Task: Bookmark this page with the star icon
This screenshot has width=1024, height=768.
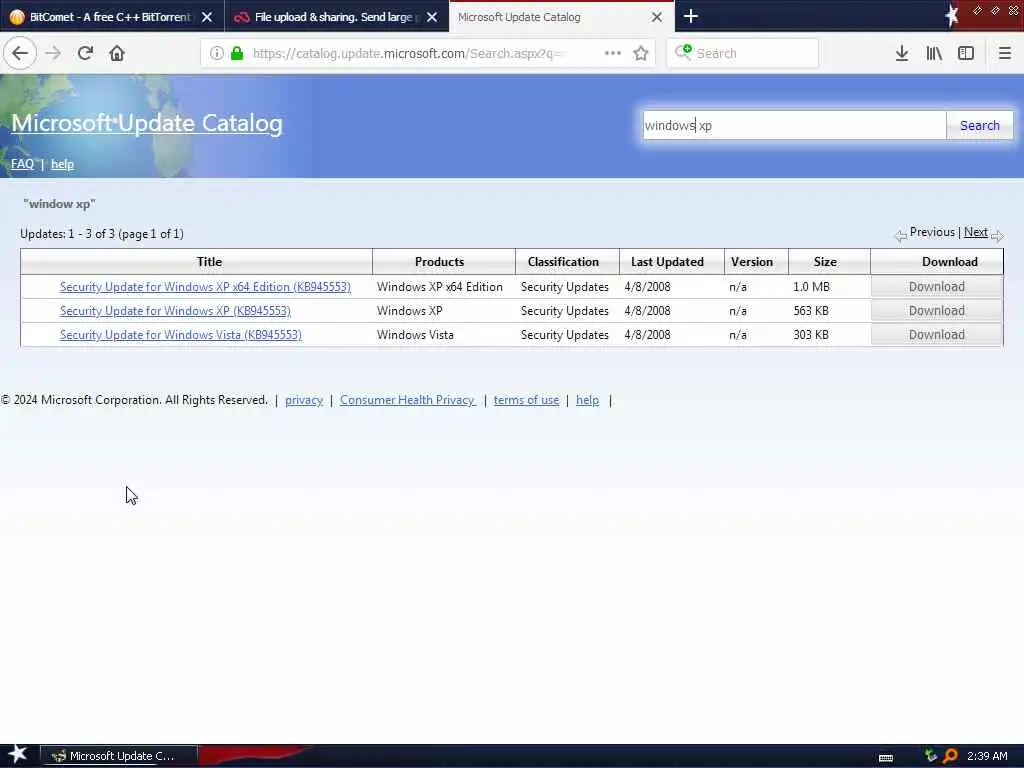Action: [x=641, y=53]
